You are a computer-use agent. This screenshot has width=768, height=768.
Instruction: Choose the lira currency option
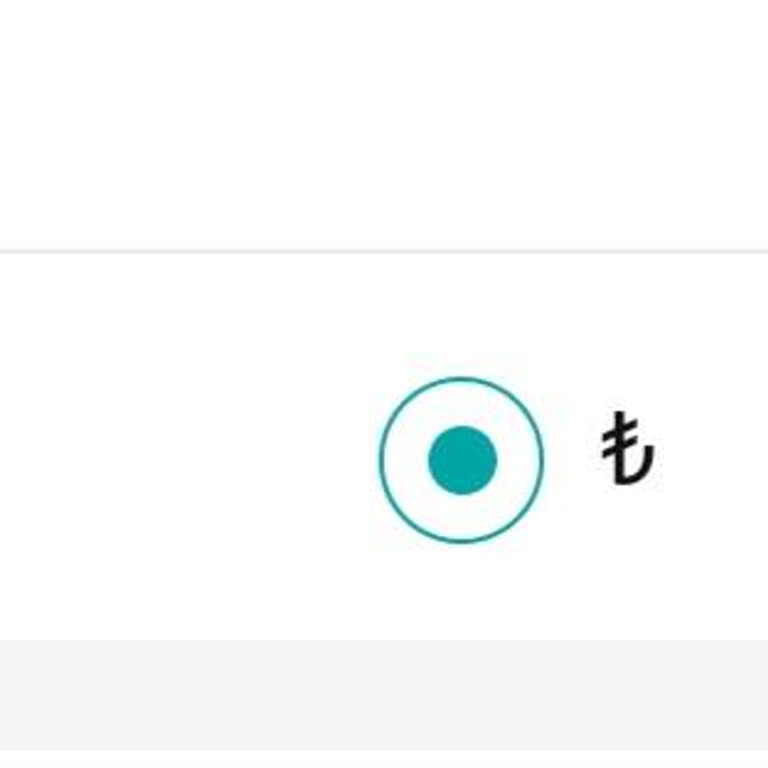tap(461, 460)
